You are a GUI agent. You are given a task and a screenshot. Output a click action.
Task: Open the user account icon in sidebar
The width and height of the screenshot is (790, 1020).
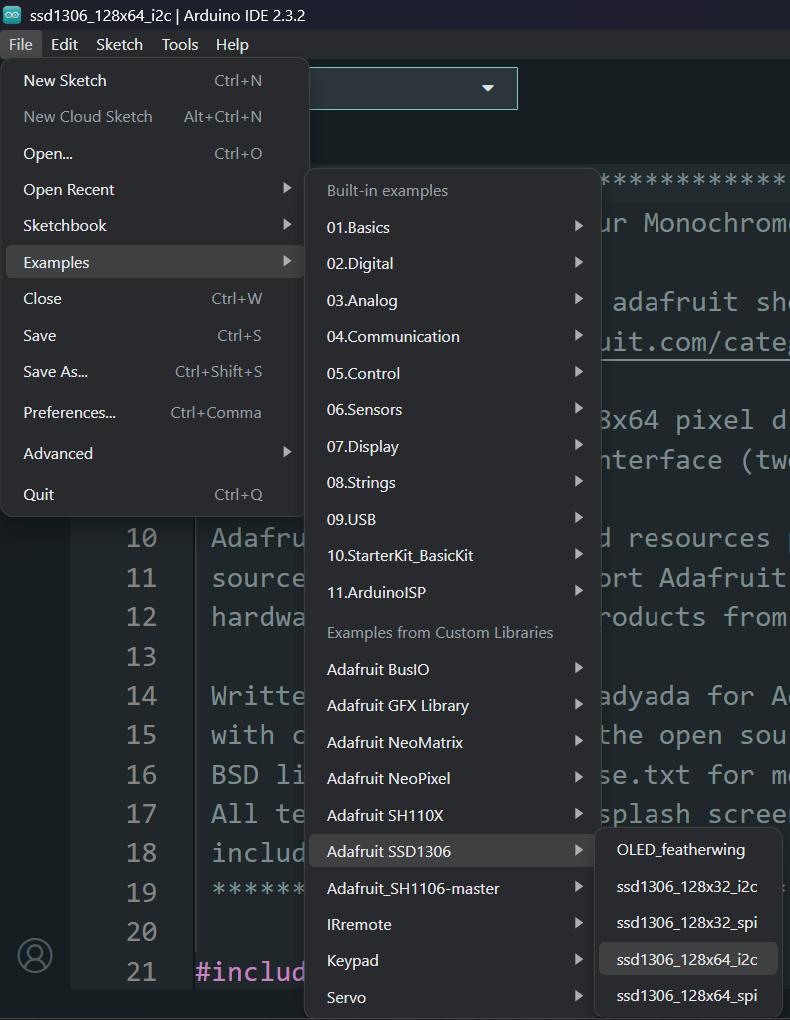pos(34,955)
